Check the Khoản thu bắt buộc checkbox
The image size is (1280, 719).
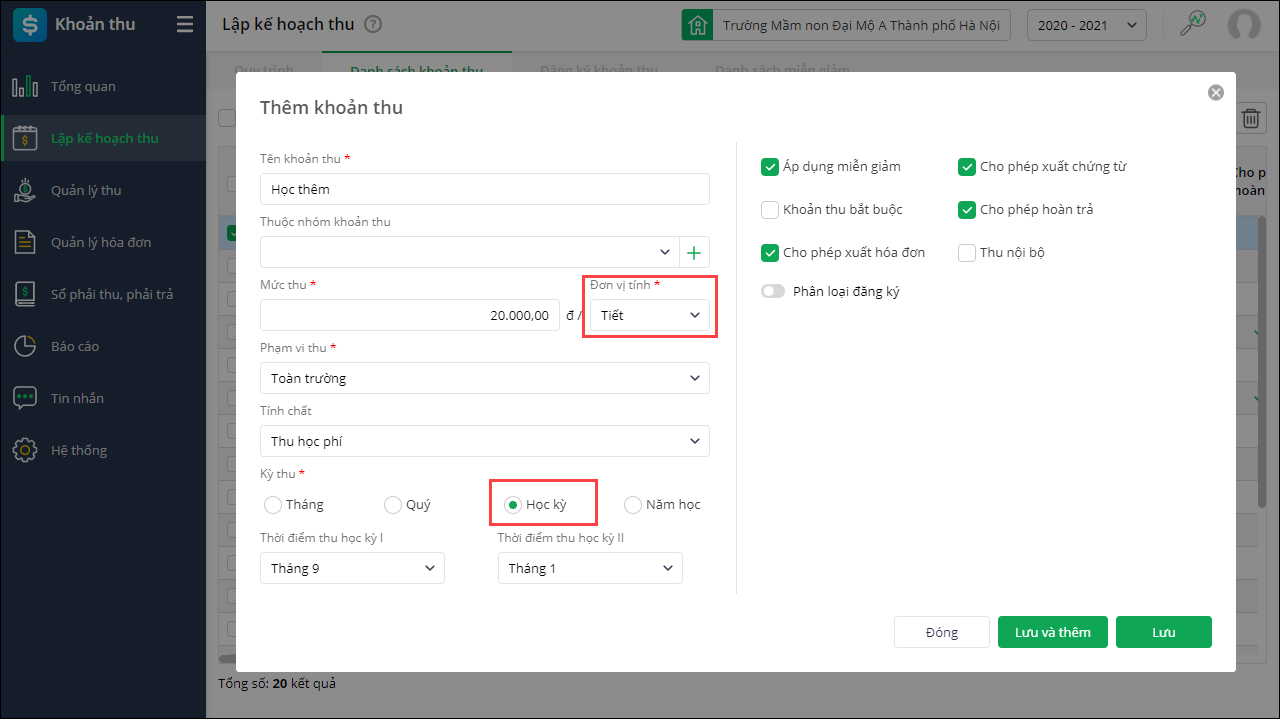click(770, 210)
